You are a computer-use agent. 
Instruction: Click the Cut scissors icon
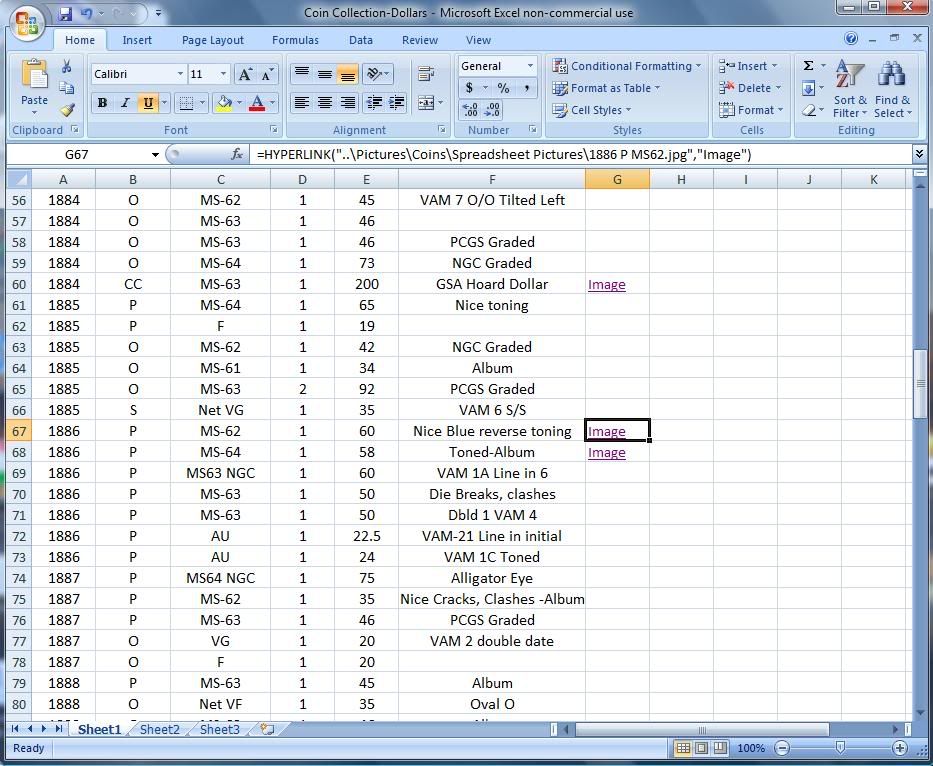[67, 66]
